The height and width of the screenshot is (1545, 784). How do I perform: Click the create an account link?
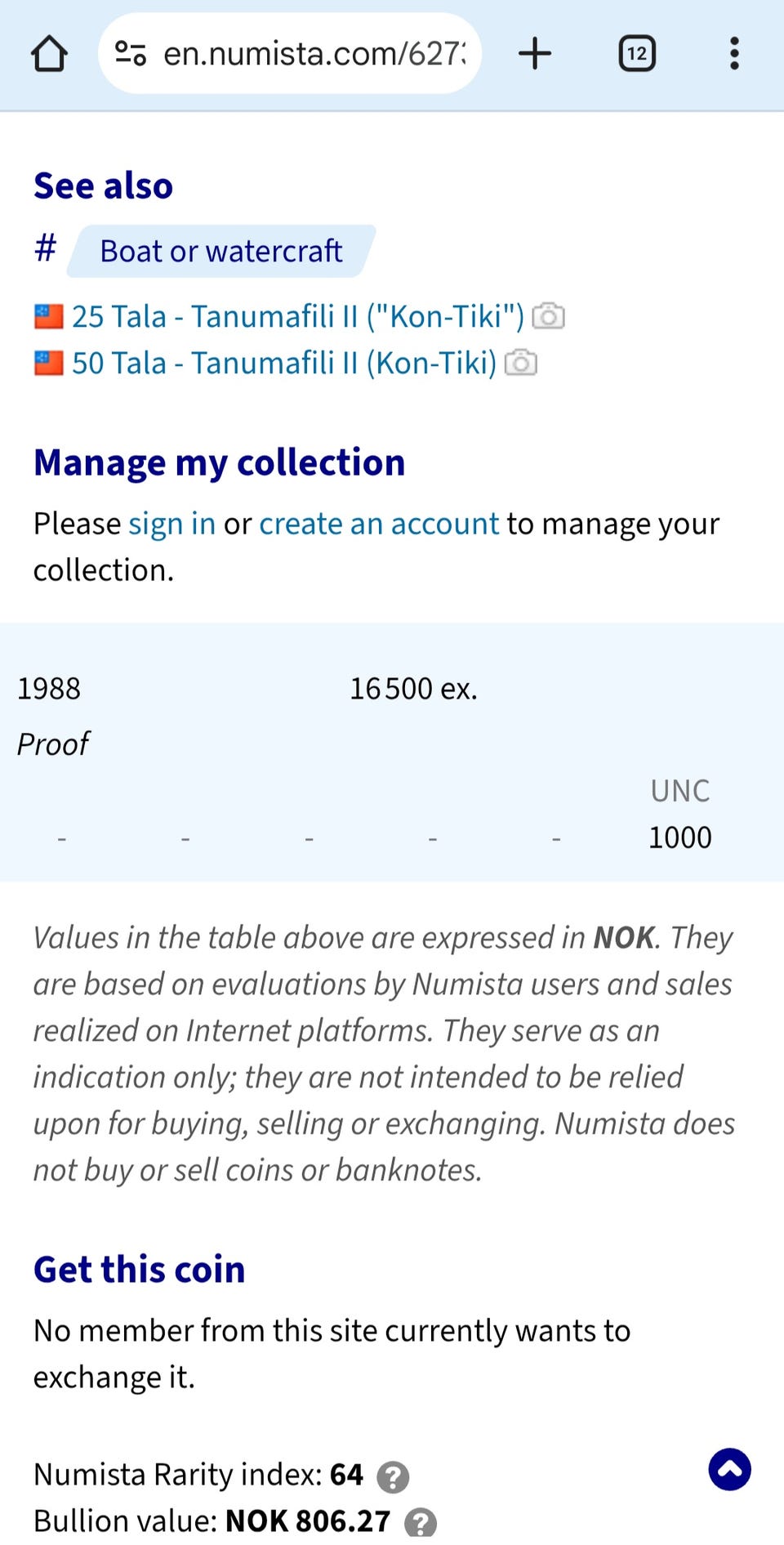pyautogui.click(x=379, y=524)
